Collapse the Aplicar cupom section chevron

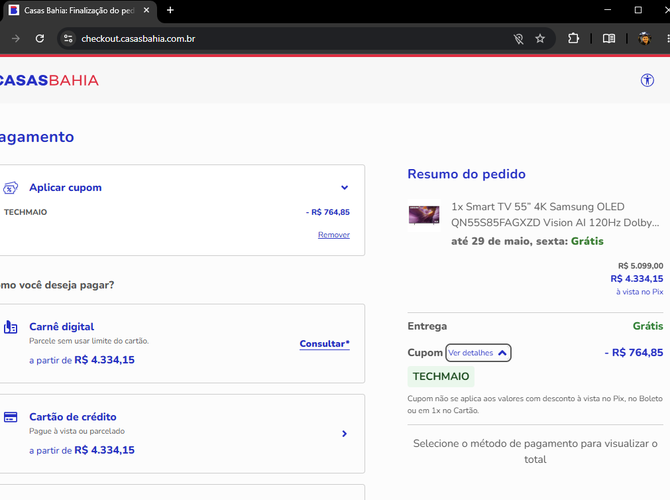pyautogui.click(x=344, y=188)
